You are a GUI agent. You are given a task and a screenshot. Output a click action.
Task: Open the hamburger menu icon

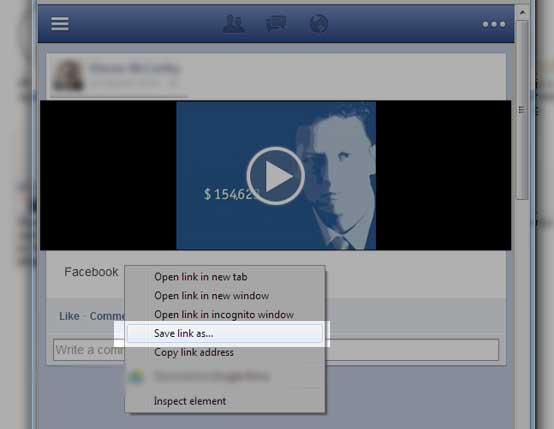click(60, 24)
